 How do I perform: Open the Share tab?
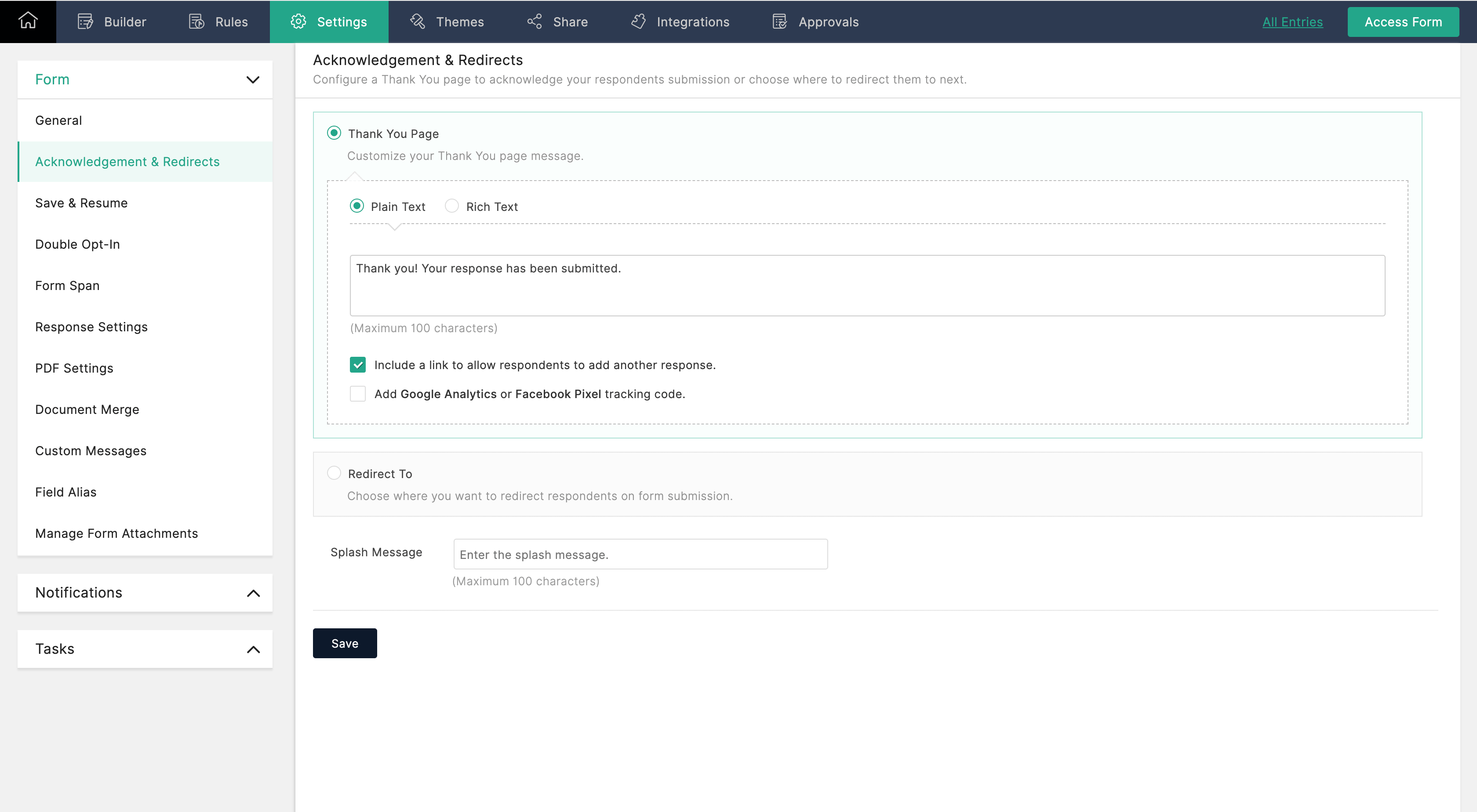(557, 22)
